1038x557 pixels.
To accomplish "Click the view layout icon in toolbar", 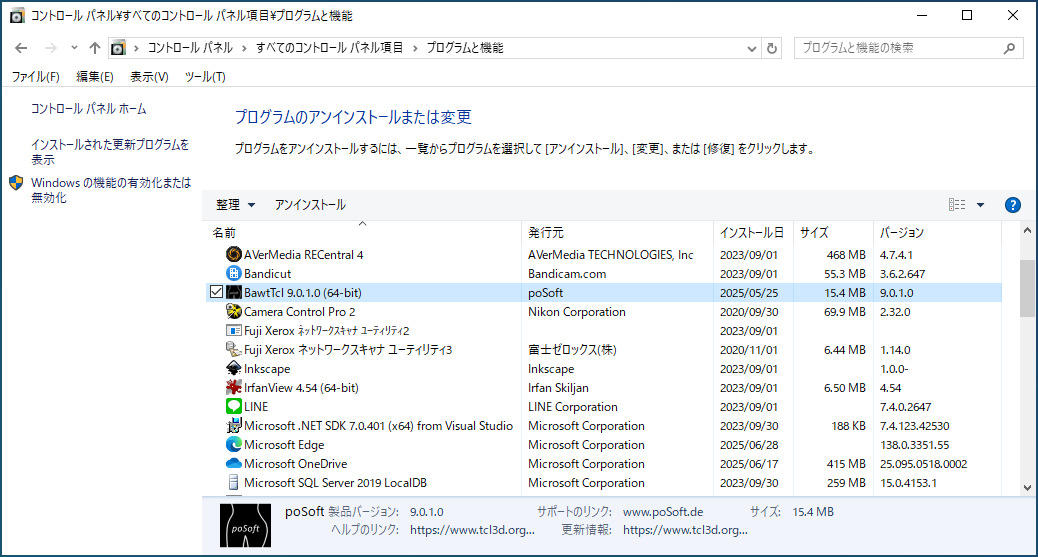I will coord(957,205).
